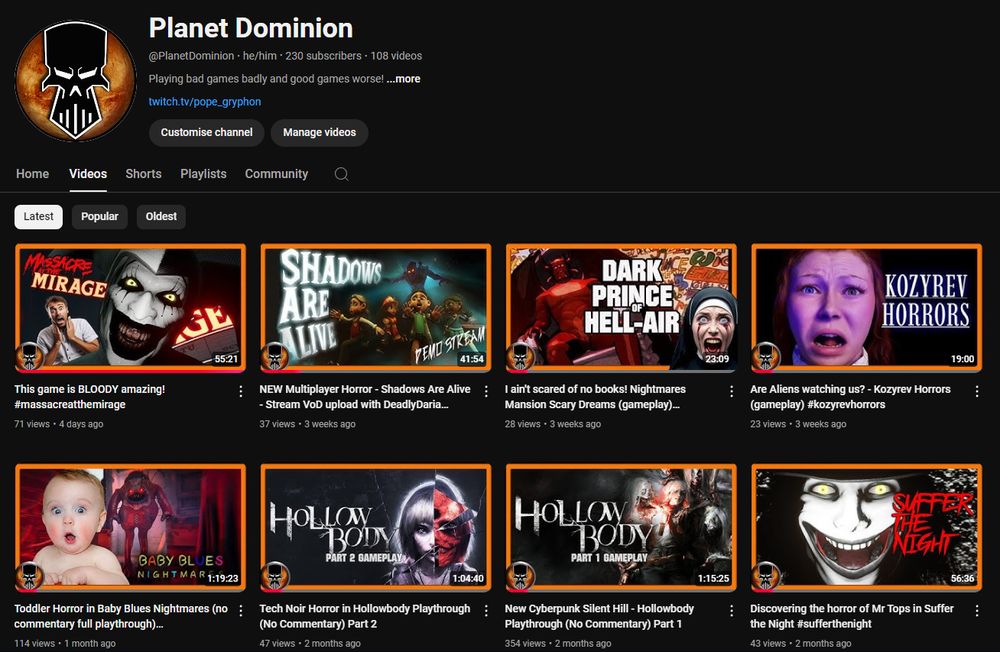Image resolution: width=1000 pixels, height=652 pixels.
Task: Switch to the Videos tab
Action: coord(88,174)
